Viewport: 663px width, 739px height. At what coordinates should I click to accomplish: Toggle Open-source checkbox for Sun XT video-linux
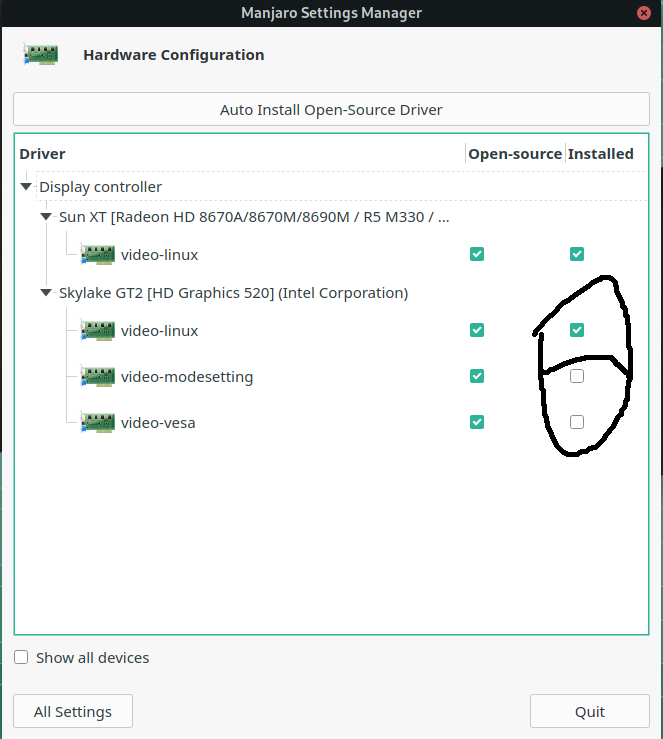[477, 254]
